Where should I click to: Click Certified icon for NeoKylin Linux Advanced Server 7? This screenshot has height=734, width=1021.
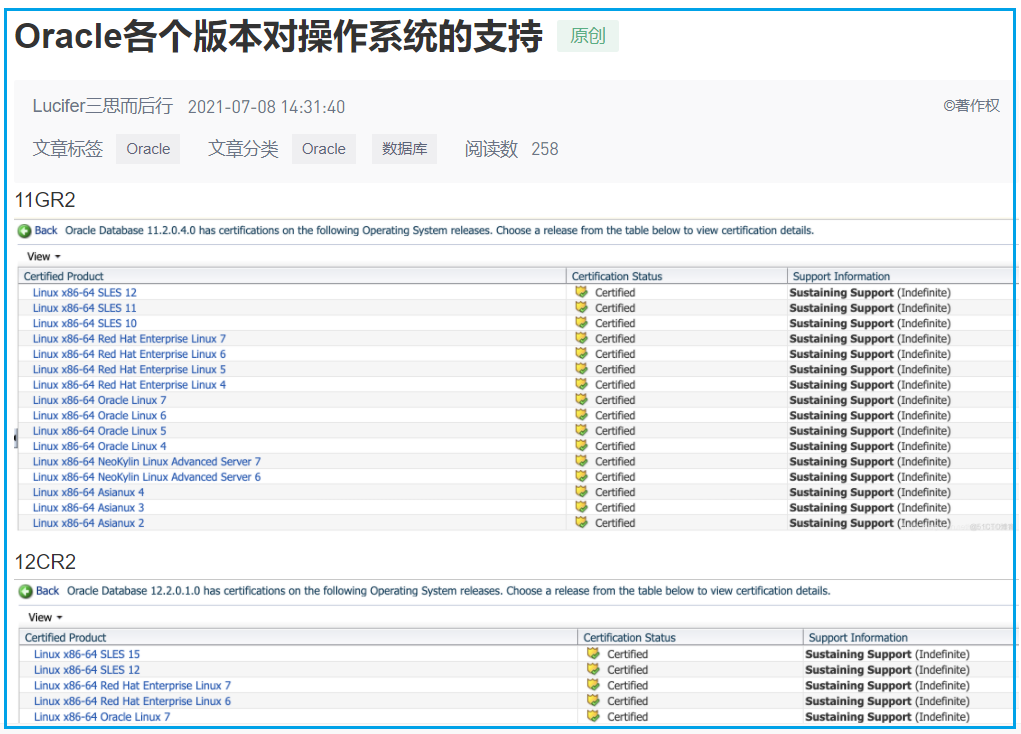point(581,461)
